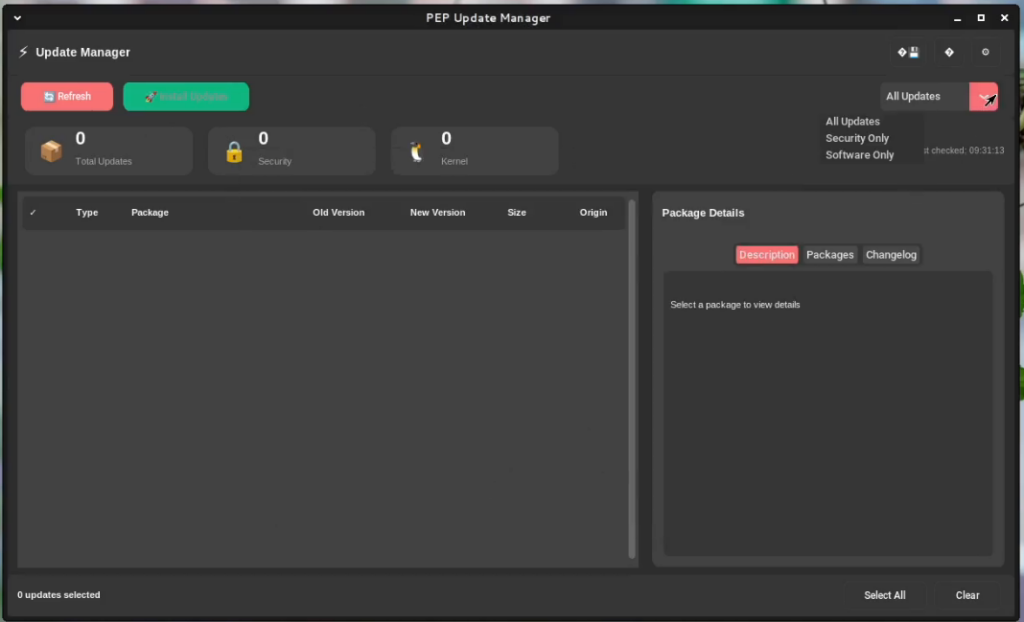The image size is (1024, 622).
Task: Switch to the Packages tab
Action: [x=830, y=255]
